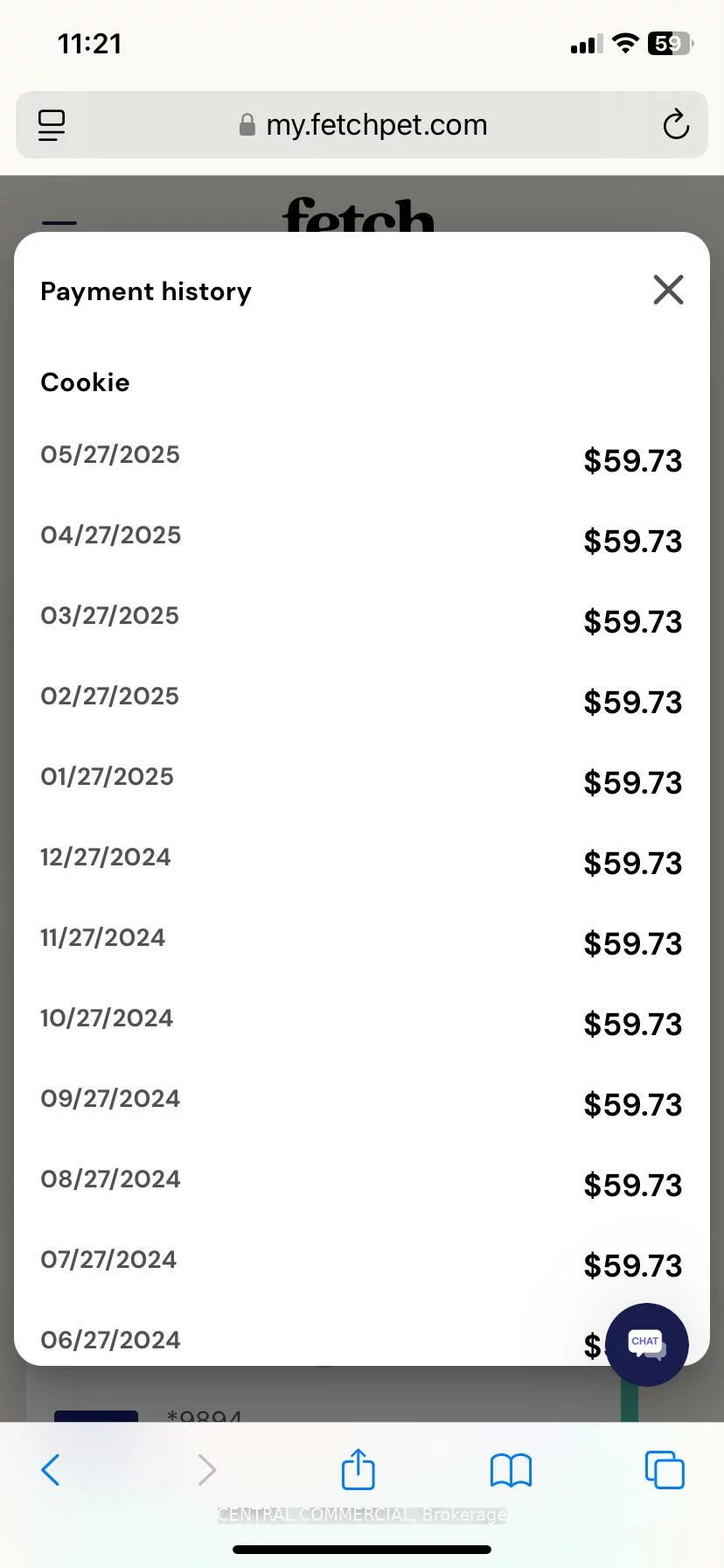Open the page reader menu icon
This screenshot has height=1568, width=724.
52,125
